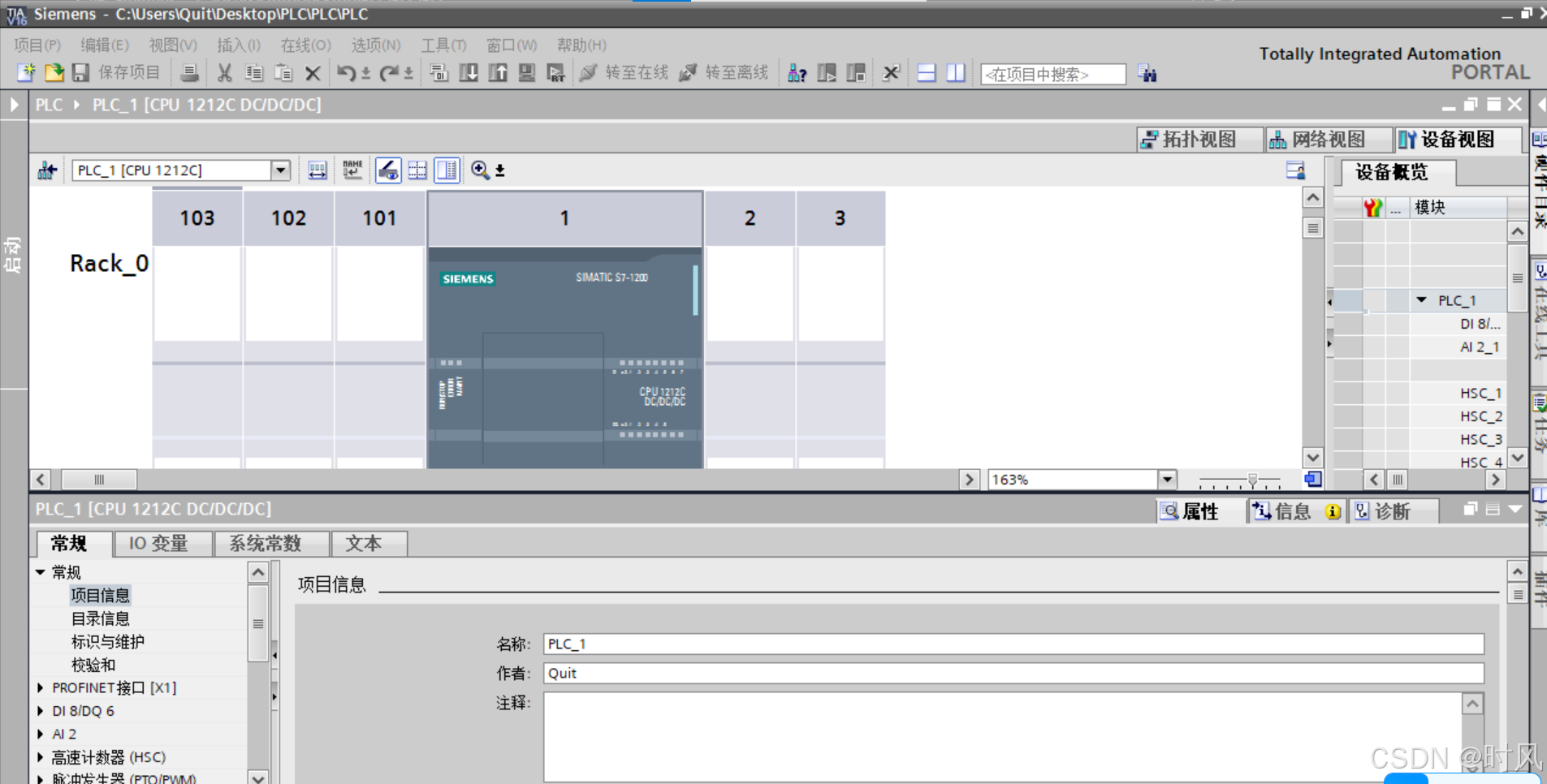Open the undo history dropdown arrow
Viewport: 1547px width, 784px height.
[366, 74]
